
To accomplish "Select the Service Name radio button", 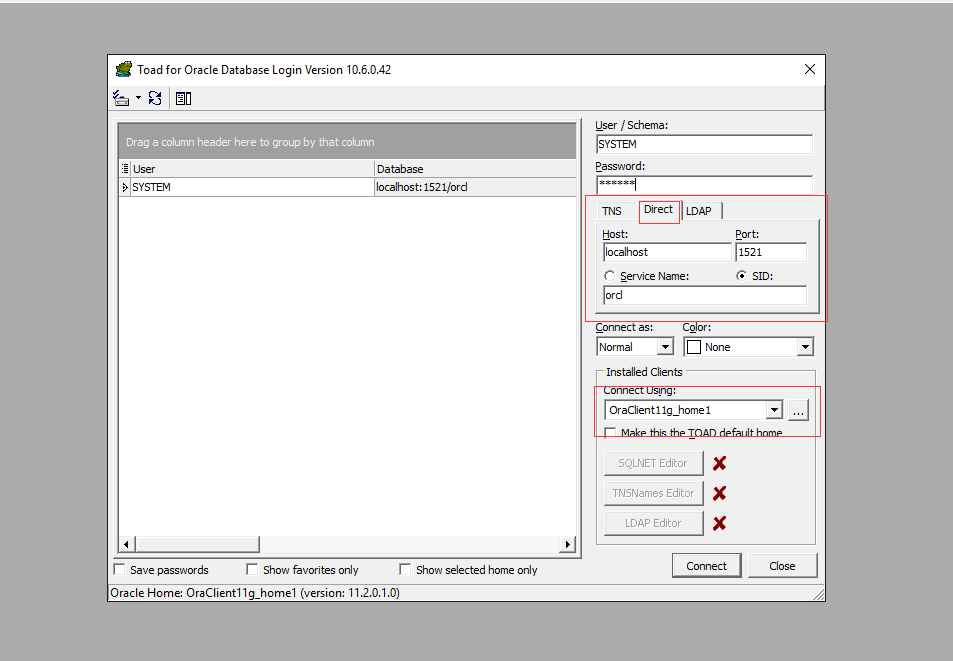I will (x=610, y=276).
